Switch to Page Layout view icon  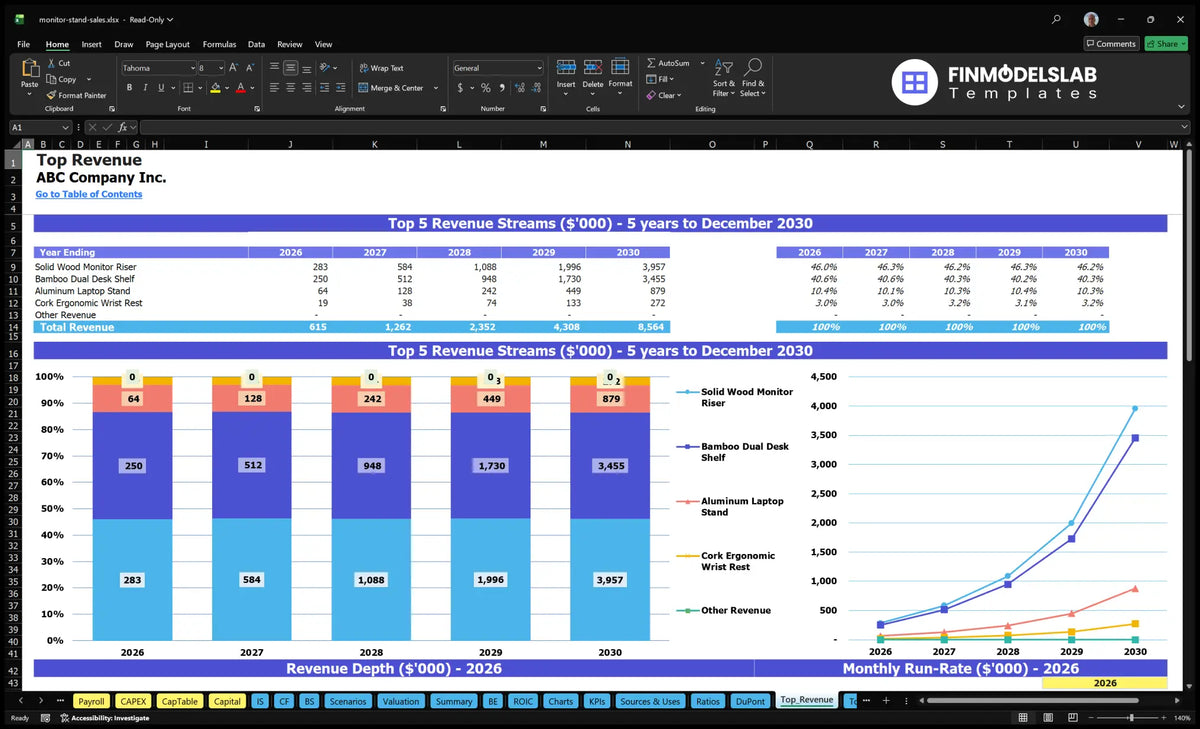(1050, 718)
